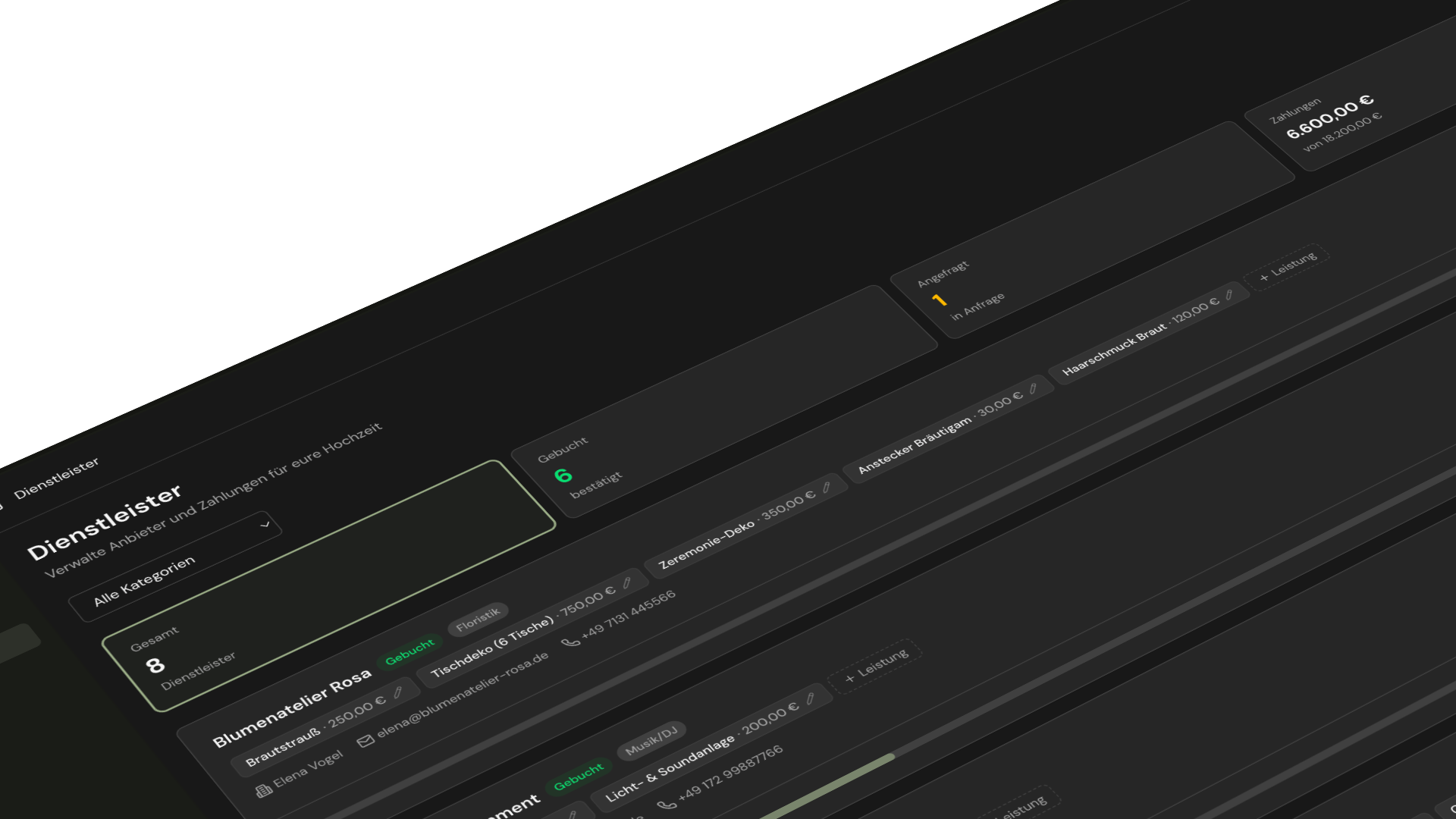This screenshot has height=819, width=1456.
Task: Click + Leistung button near Licht- & Soundanlage
Action: [x=876, y=666]
